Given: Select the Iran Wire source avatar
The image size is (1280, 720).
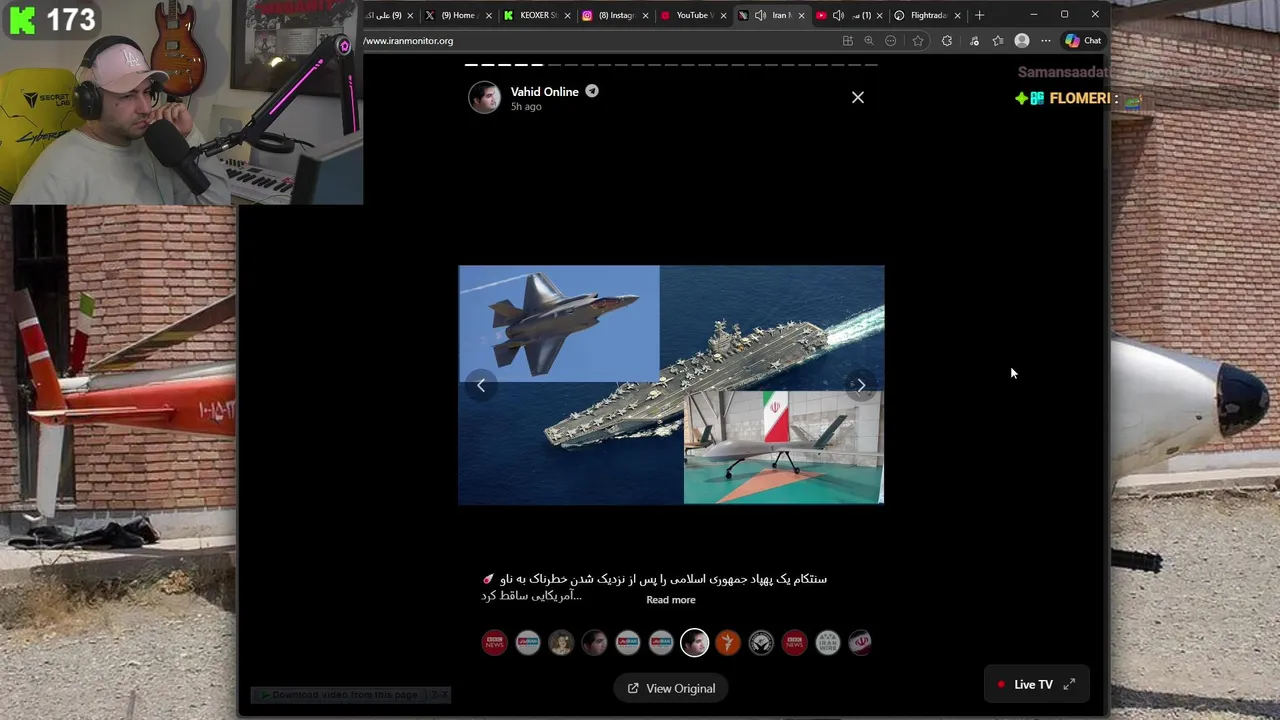Looking at the screenshot, I should [827, 642].
